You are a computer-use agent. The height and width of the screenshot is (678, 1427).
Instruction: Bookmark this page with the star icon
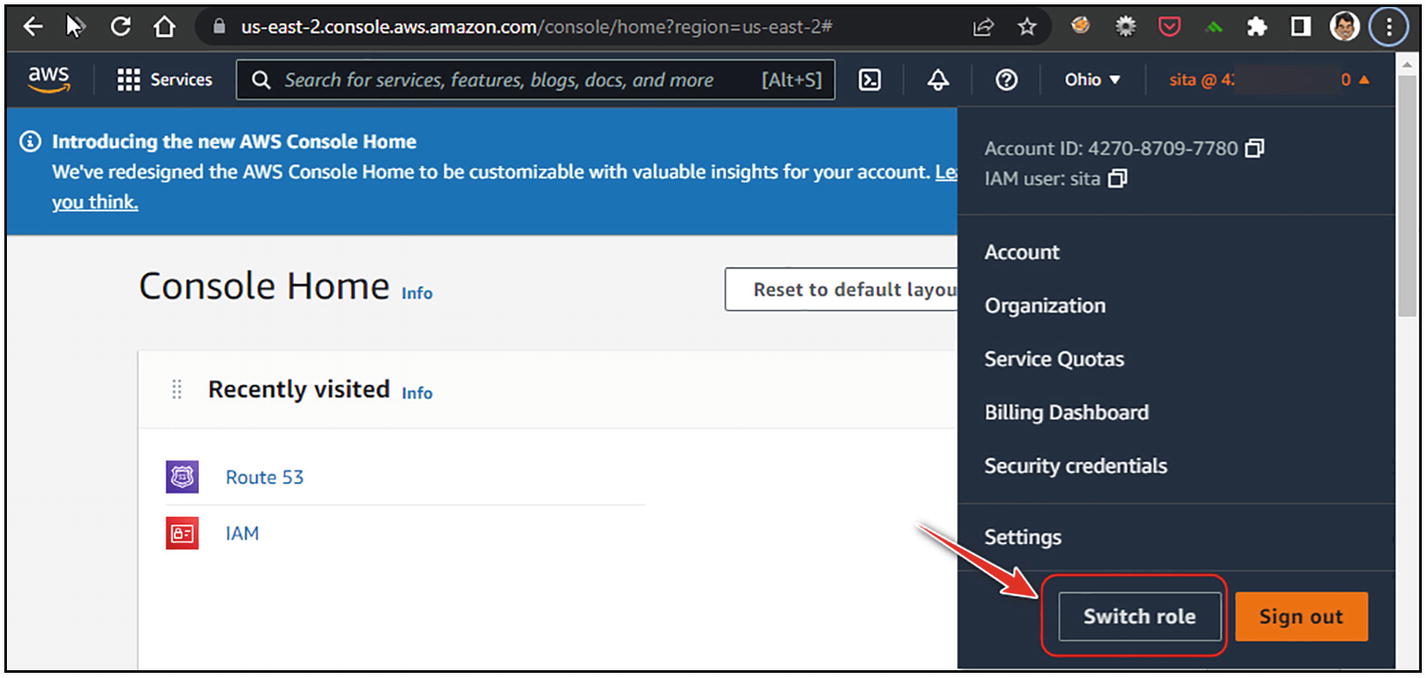[x=1027, y=27]
